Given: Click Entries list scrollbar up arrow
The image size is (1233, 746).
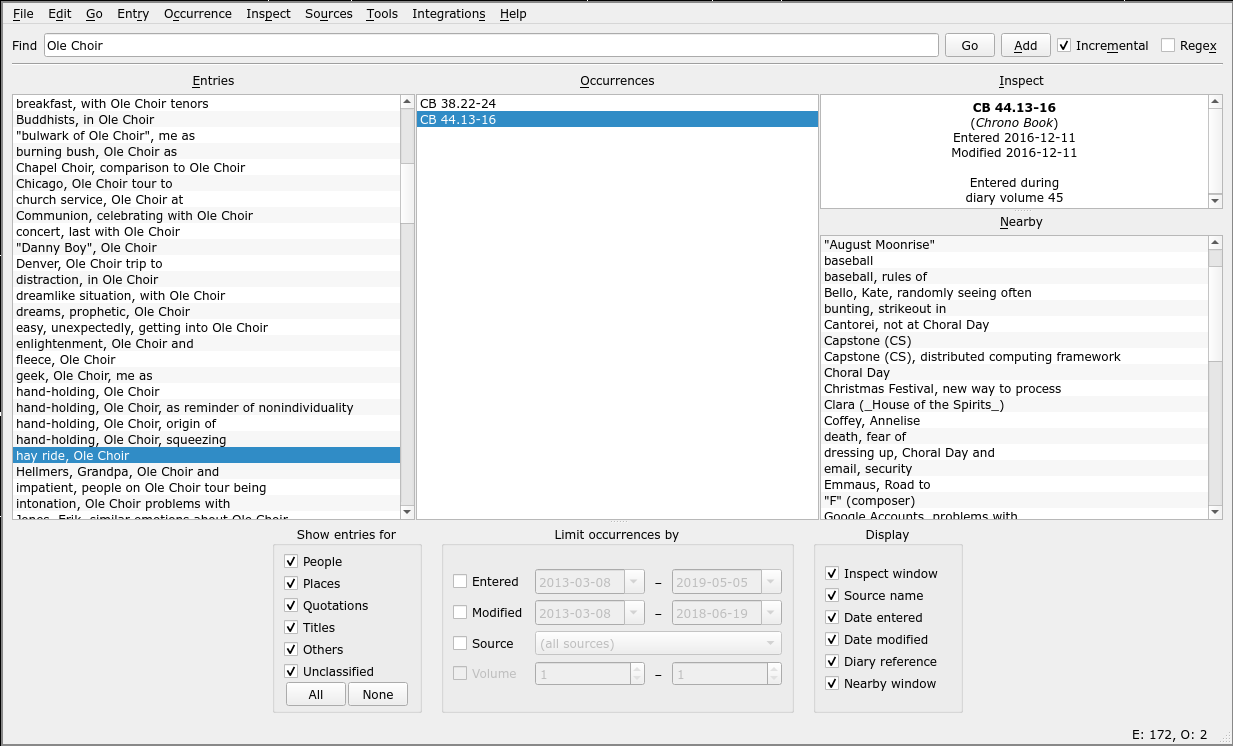Looking at the screenshot, I should [407, 102].
